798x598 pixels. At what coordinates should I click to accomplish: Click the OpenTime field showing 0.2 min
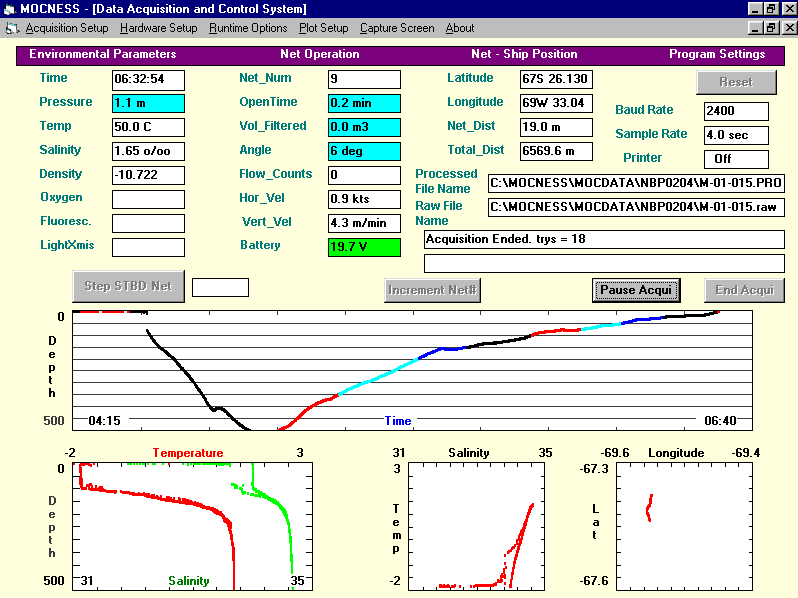click(364, 103)
